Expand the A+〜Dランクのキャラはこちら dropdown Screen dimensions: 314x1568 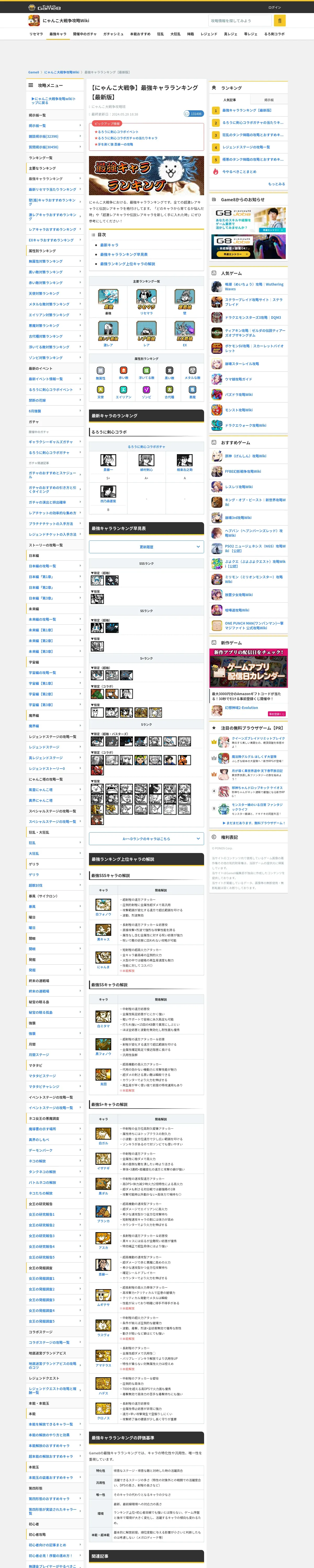click(x=146, y=839)
